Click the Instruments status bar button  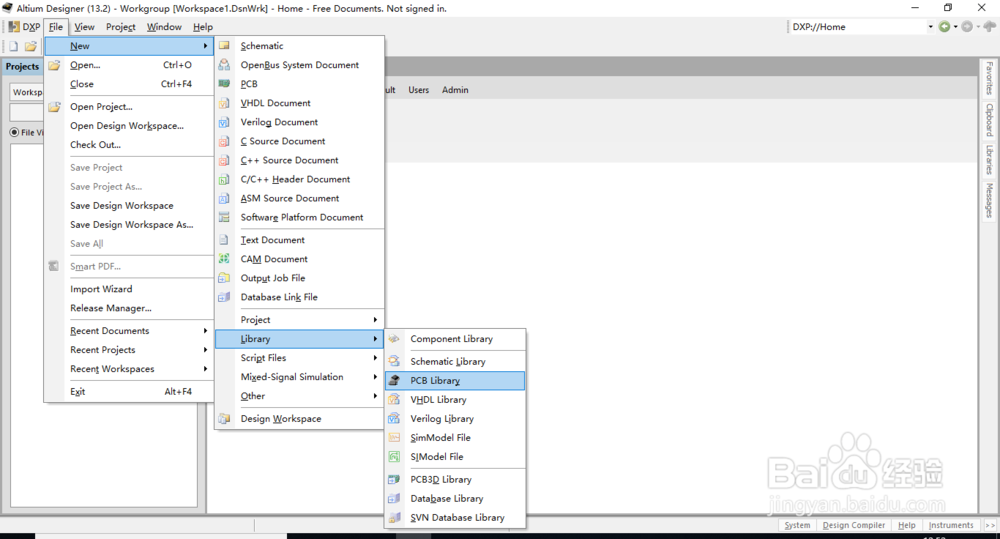[x=951, y=525]
